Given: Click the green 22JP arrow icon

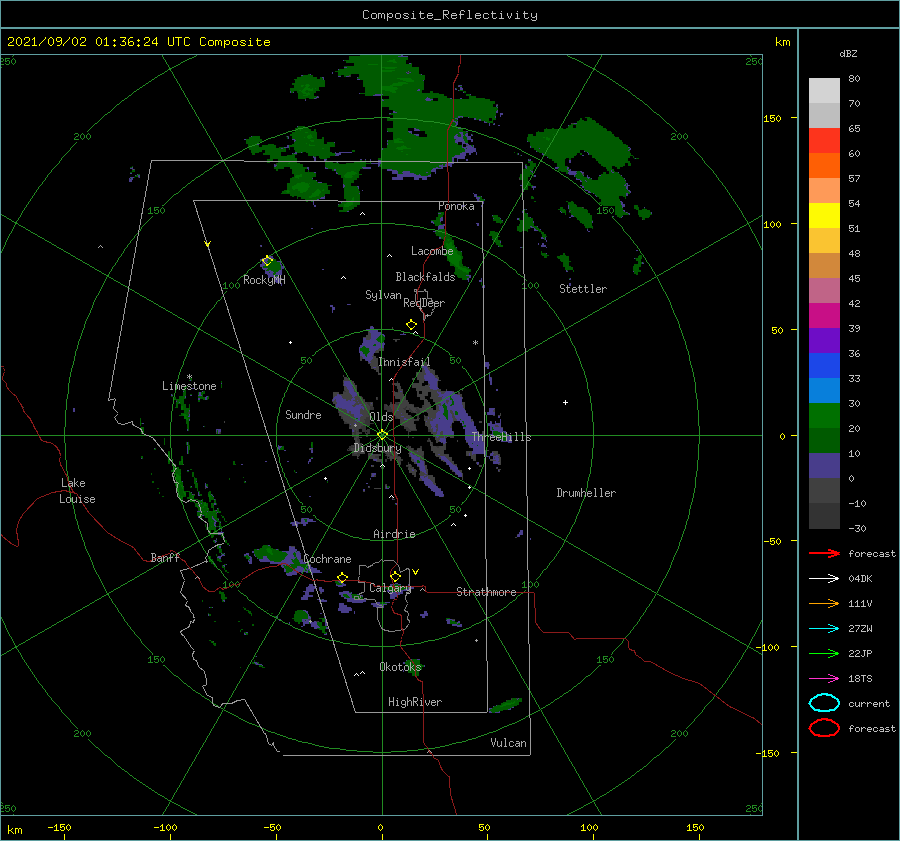Looking at the screenshot, I should pos(824,653).
